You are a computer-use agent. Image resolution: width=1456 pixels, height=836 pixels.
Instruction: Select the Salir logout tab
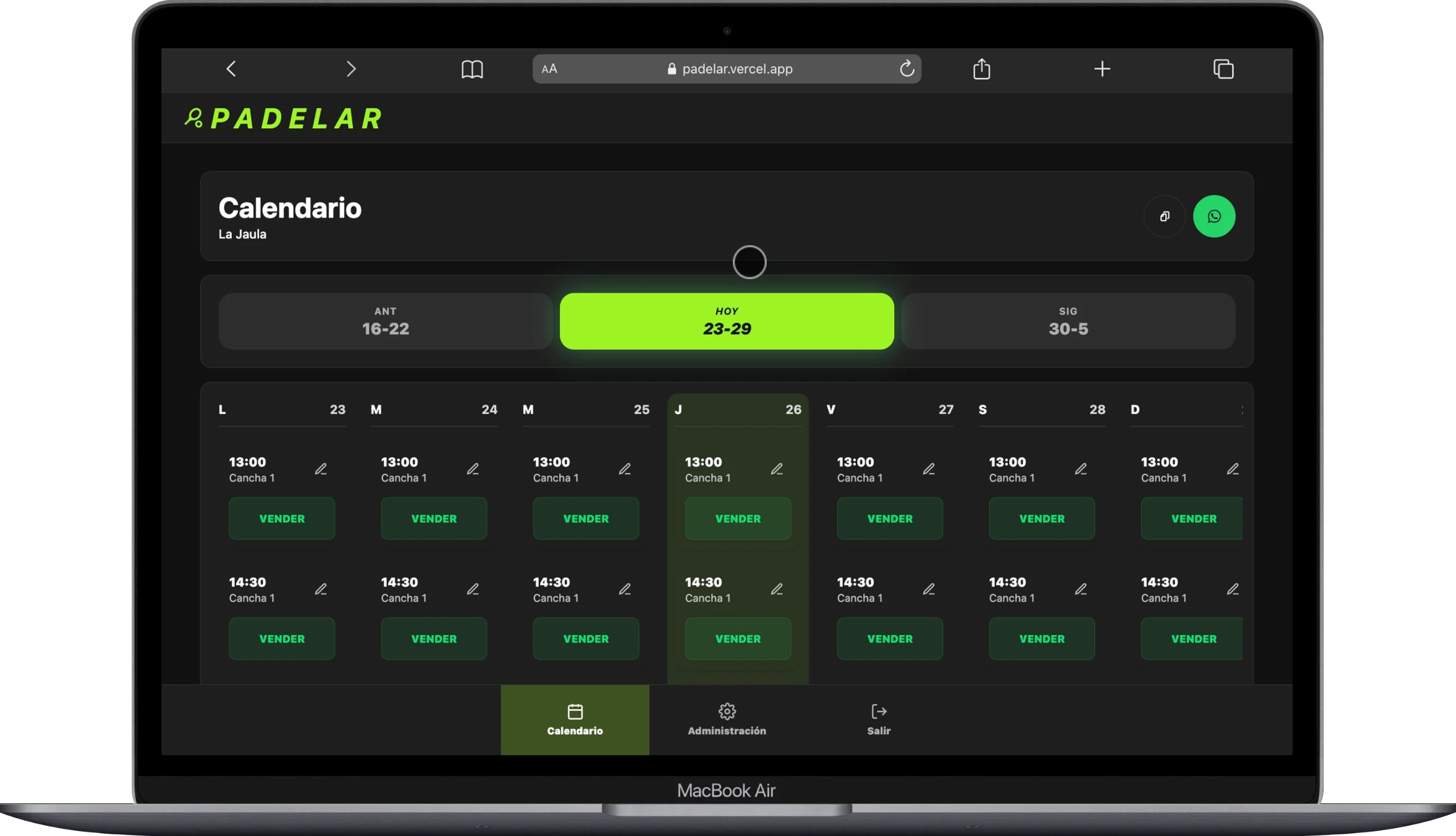(878, 720)
